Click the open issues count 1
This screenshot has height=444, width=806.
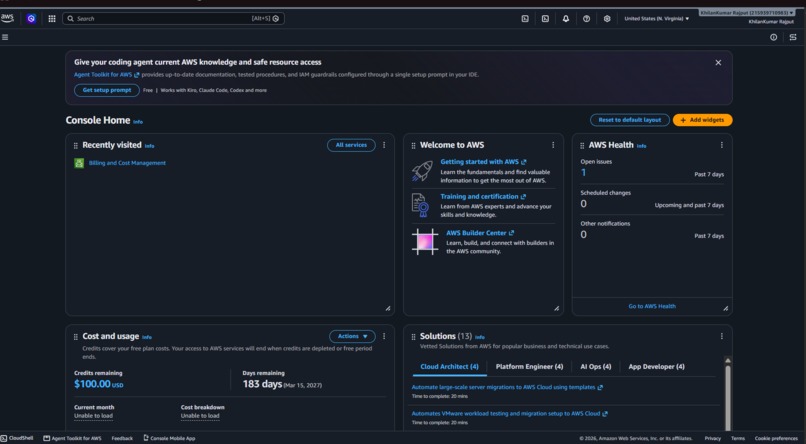(x=583, y=173)
